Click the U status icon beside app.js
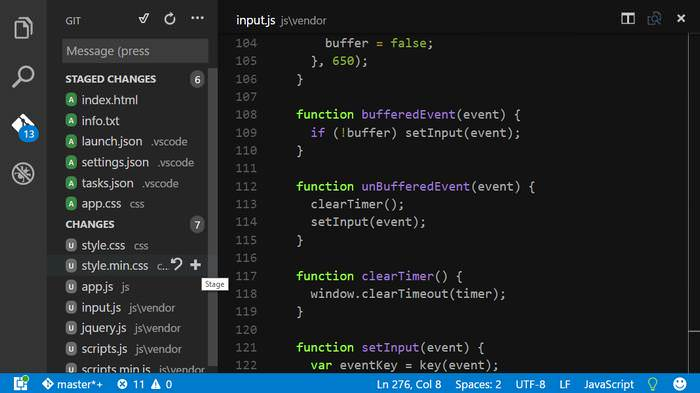 coord(71,286)
